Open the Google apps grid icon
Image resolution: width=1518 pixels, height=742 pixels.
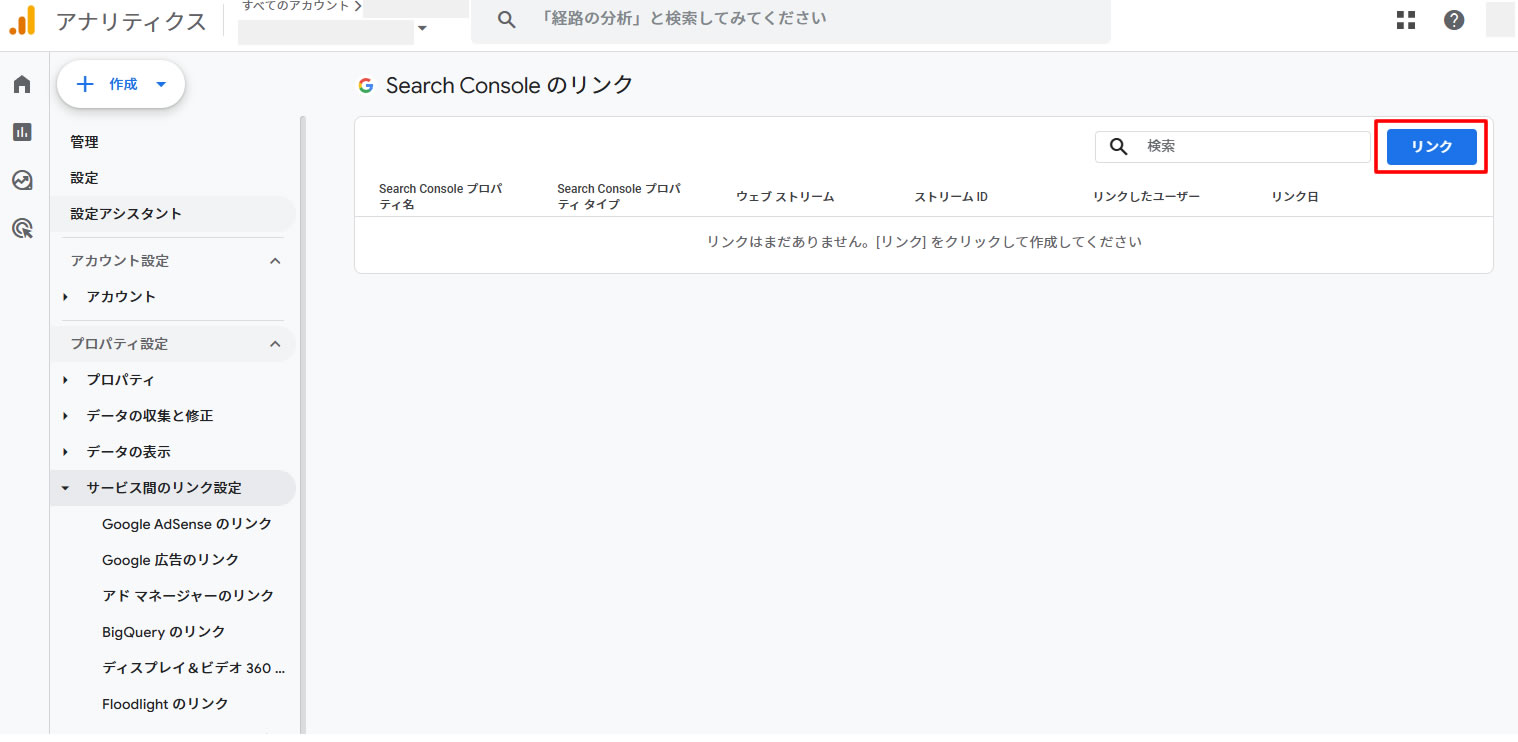tap(1406, 20)
